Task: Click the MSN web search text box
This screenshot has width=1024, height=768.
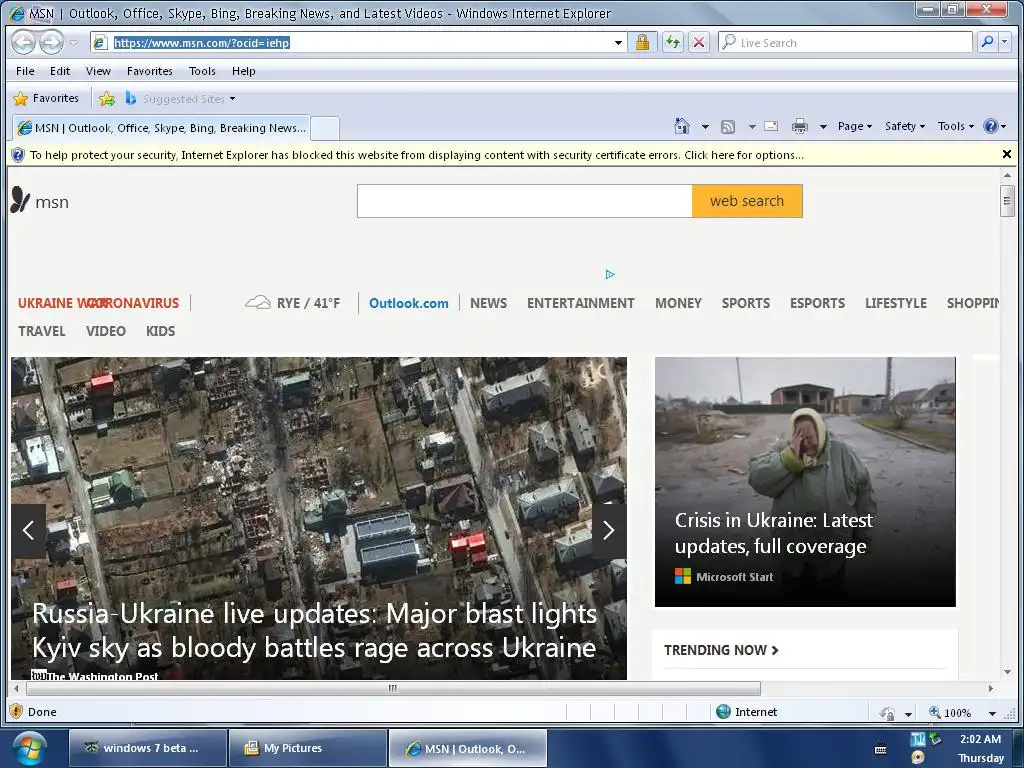Action: pos(524,201)
